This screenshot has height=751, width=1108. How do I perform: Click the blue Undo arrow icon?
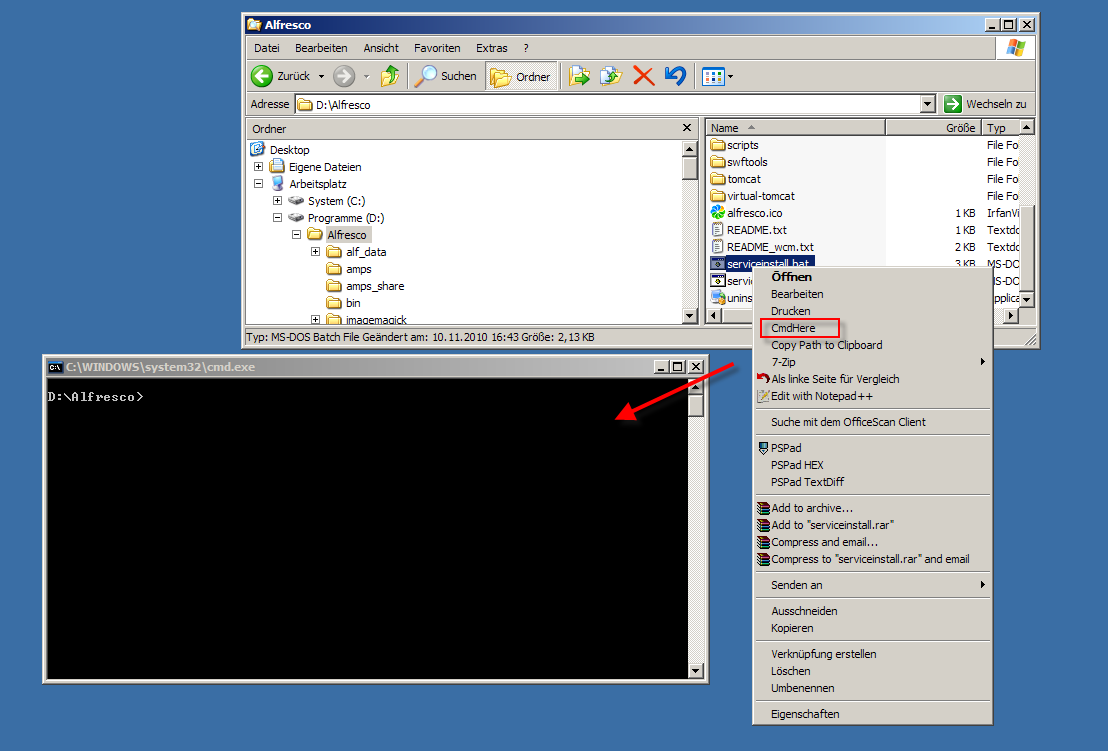point(675,76)
